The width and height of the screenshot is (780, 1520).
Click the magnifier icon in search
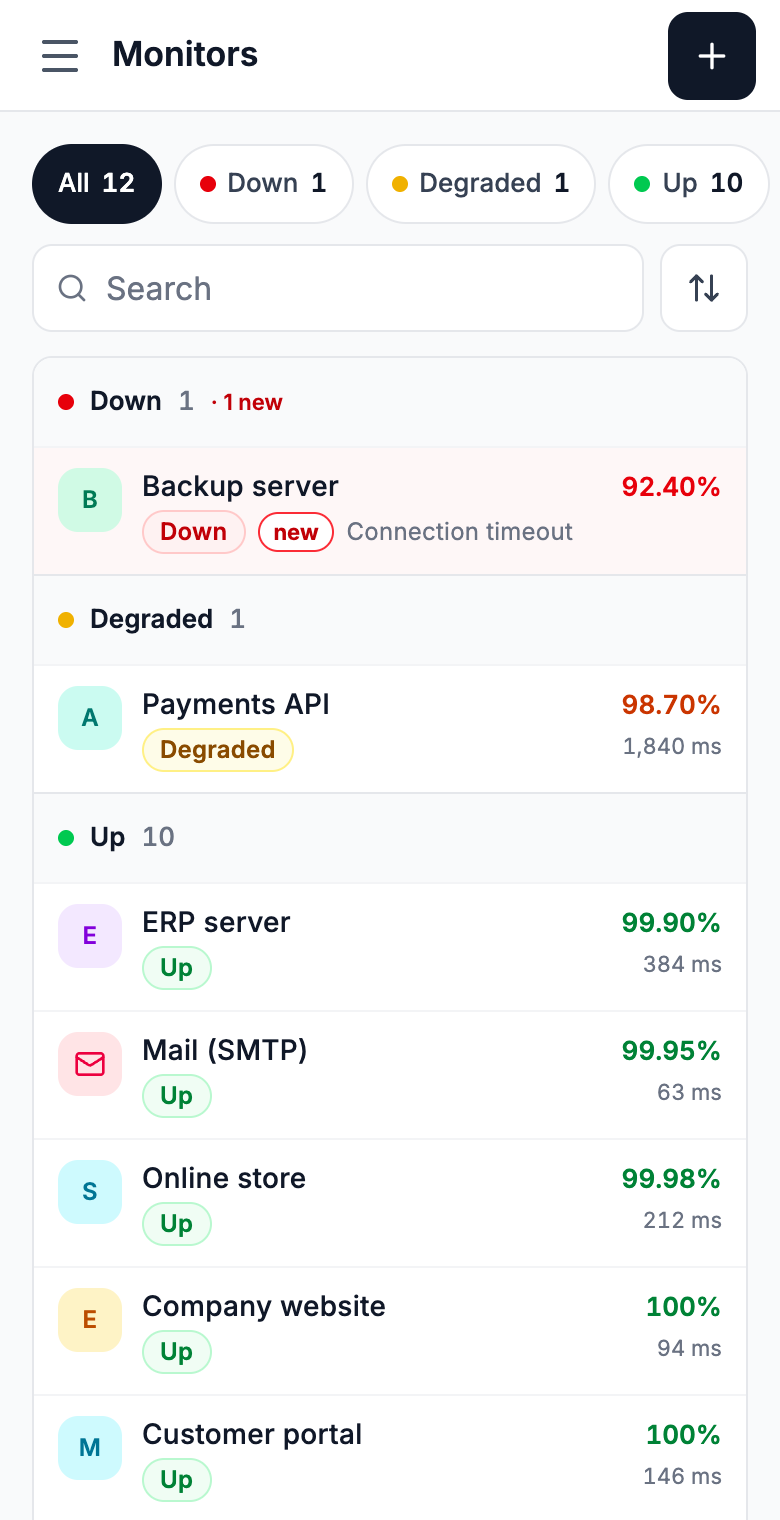click(72, 288)
